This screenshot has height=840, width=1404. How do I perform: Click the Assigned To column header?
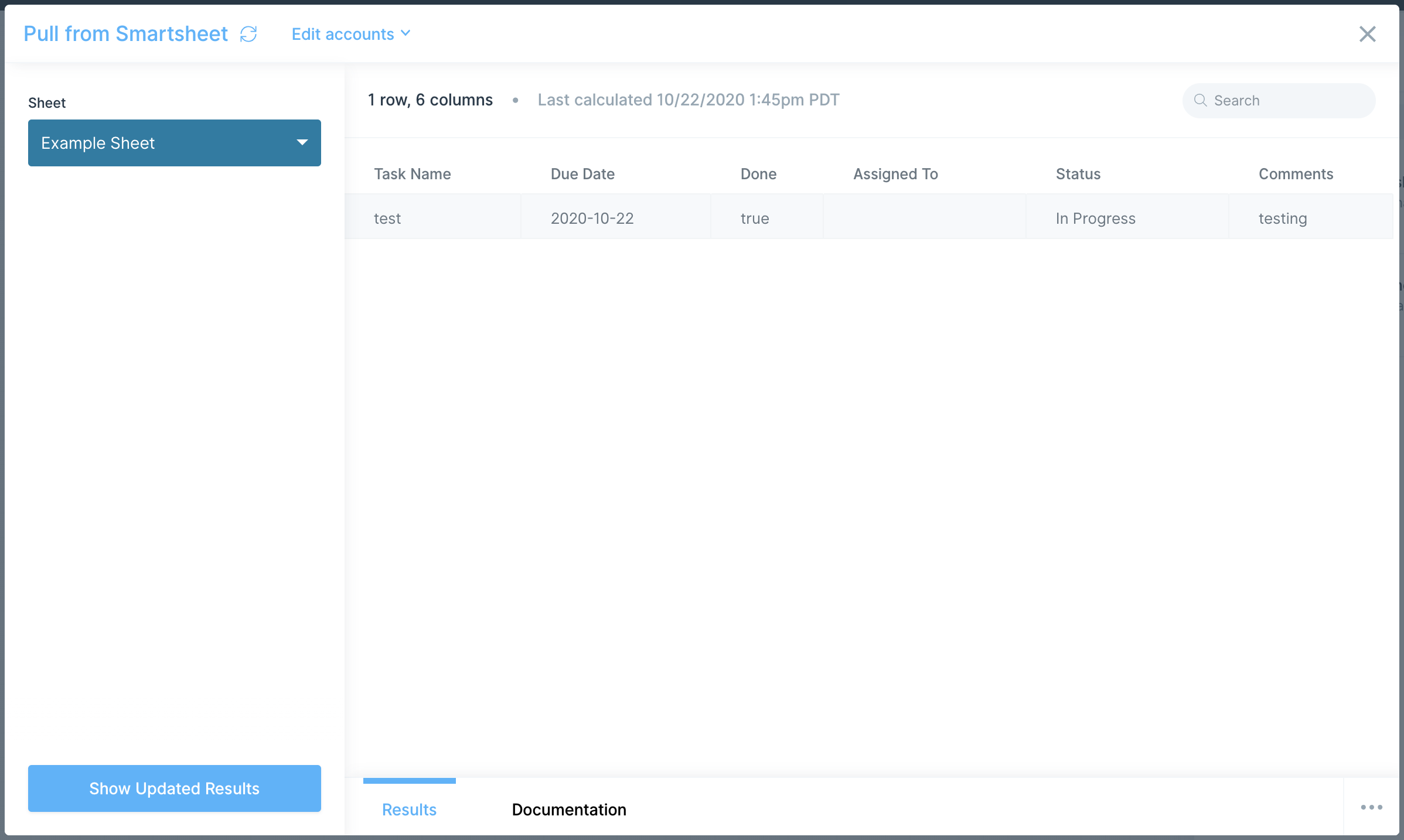[x=895, y=174]
